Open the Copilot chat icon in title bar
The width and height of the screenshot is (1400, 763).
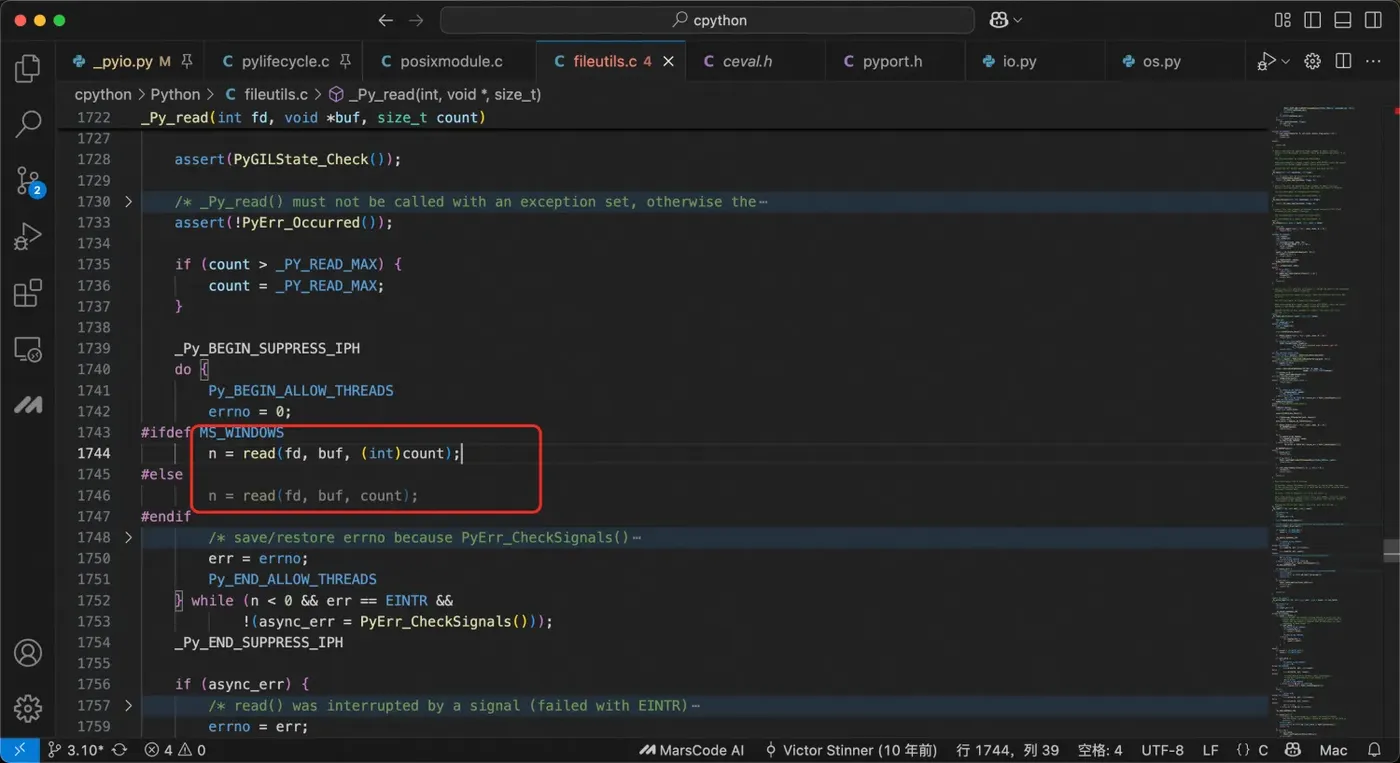(998, 20)
